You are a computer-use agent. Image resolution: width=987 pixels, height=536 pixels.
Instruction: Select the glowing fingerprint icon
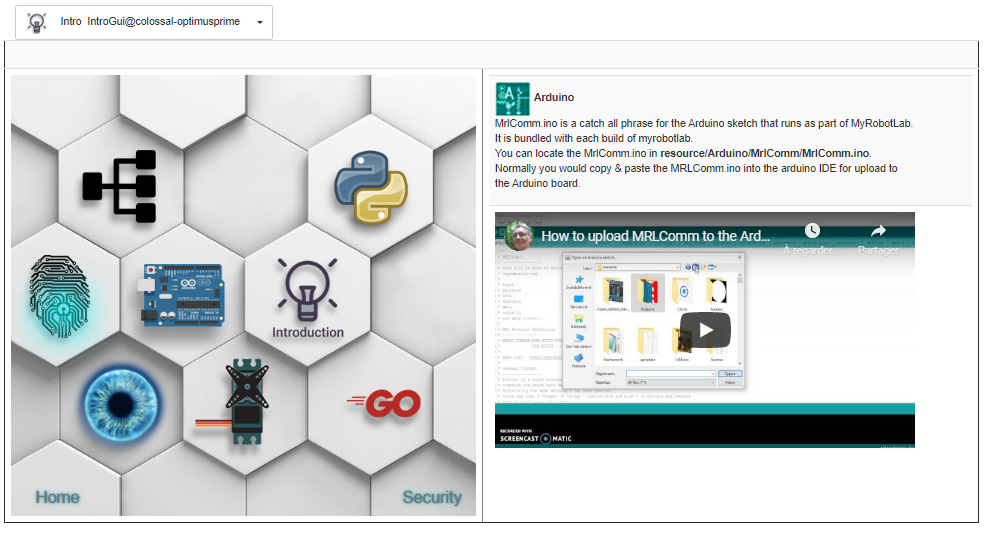click(x=59, y=296)
